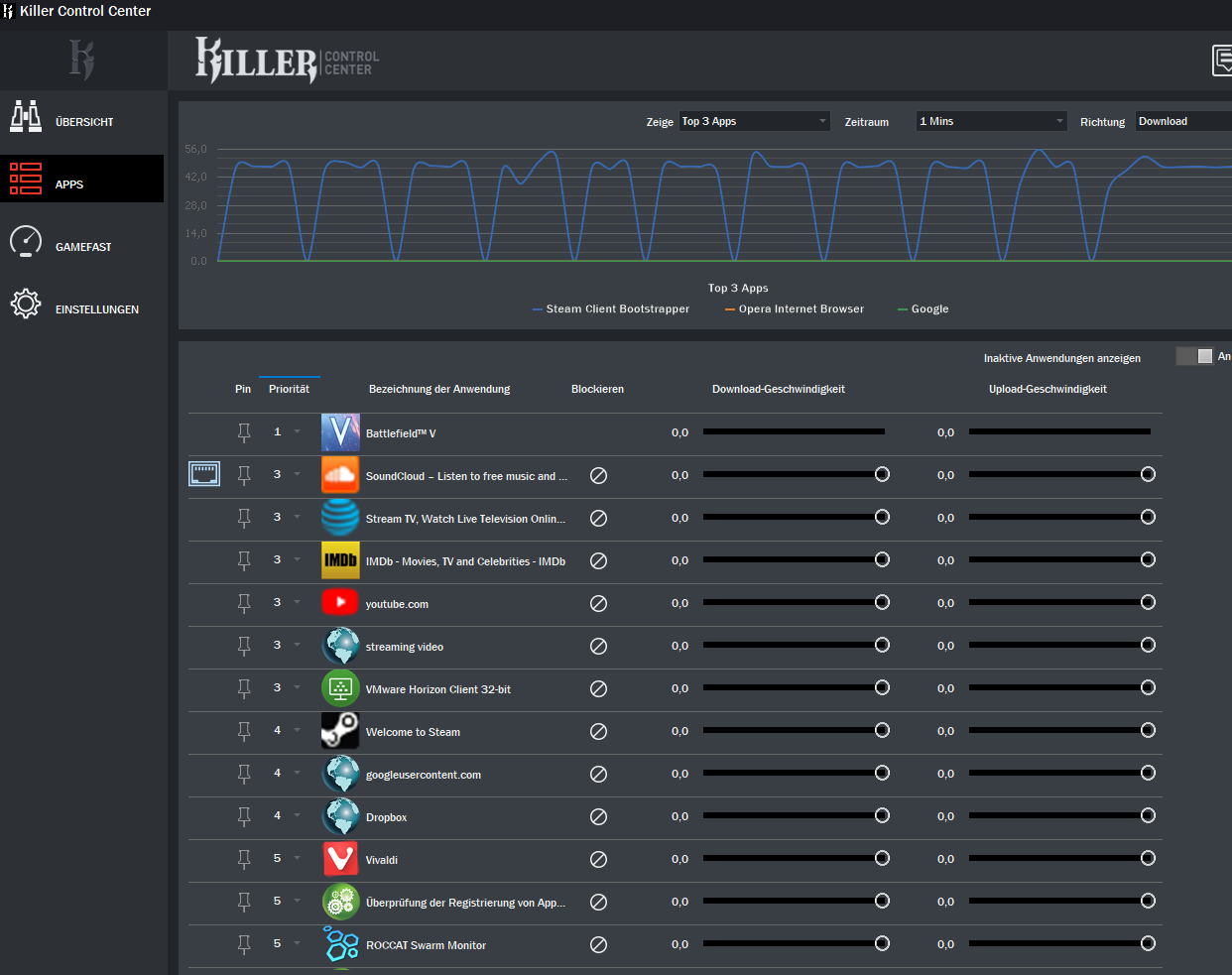Open IMDb priority dropdown
The image size is (1232, 975).
pos(297,559)
